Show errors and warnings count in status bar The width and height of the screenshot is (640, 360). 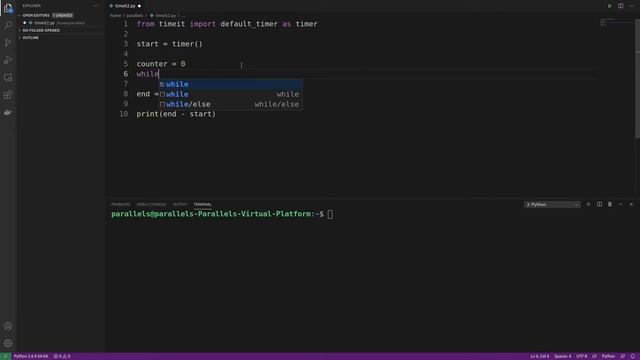coord(62,356)
